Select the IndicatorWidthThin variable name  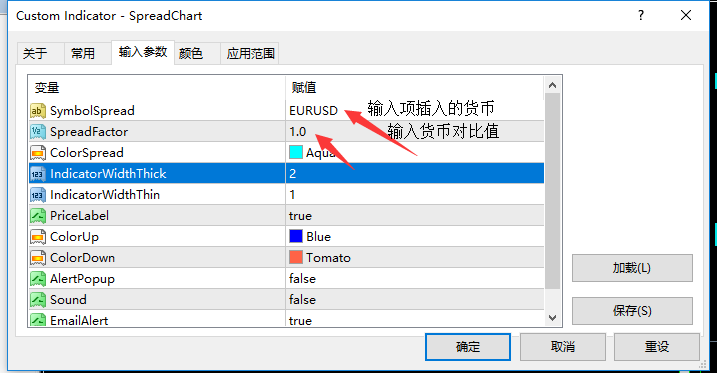coord(105,195)
